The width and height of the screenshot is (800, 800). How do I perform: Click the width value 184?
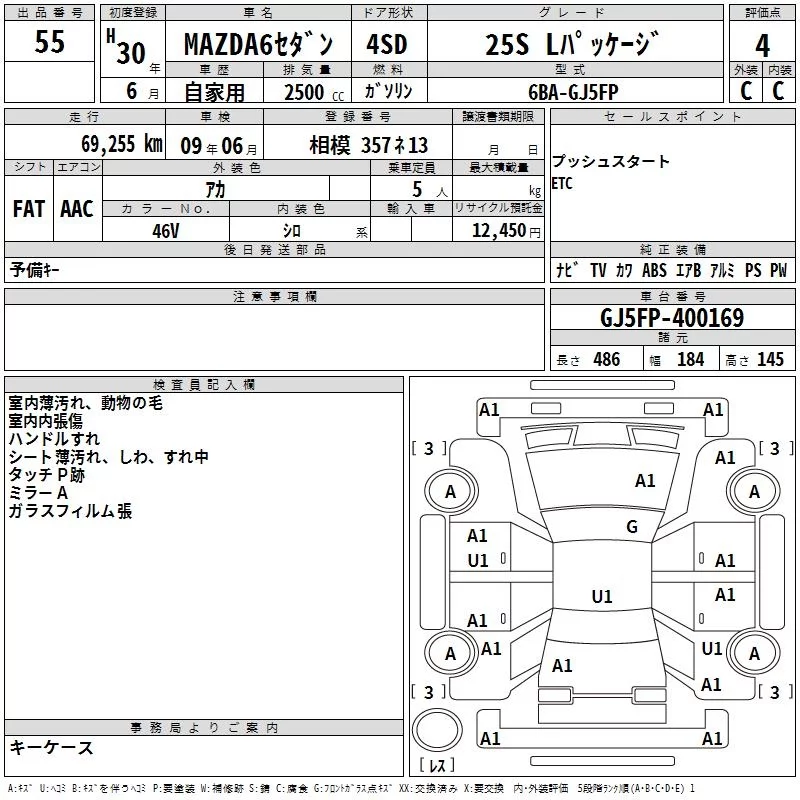(x=690, y=359)
